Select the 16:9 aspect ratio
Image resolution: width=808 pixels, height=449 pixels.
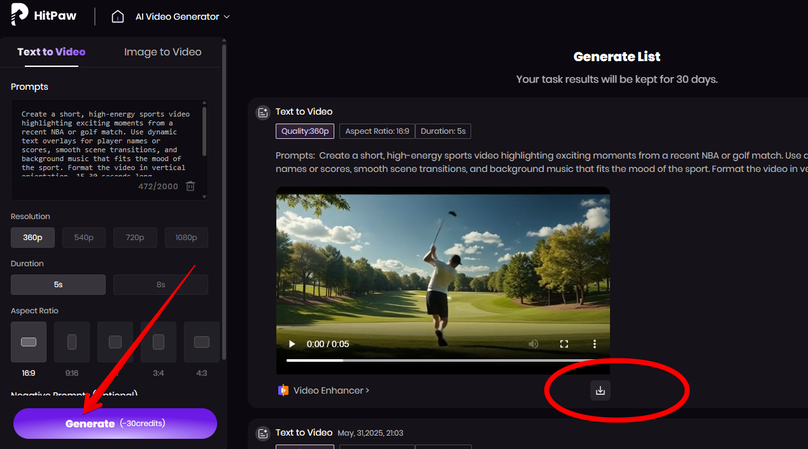(28, 342)
